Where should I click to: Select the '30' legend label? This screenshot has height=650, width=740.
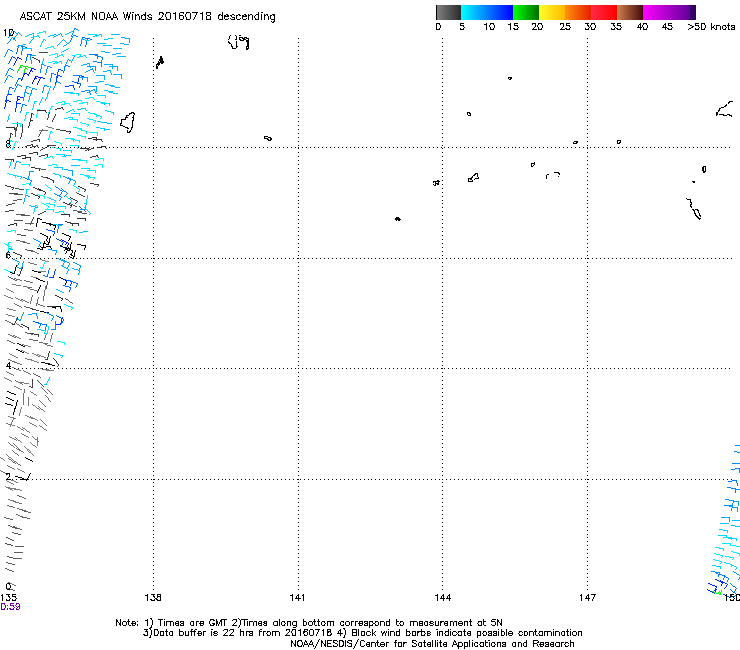tap(590, 27)
